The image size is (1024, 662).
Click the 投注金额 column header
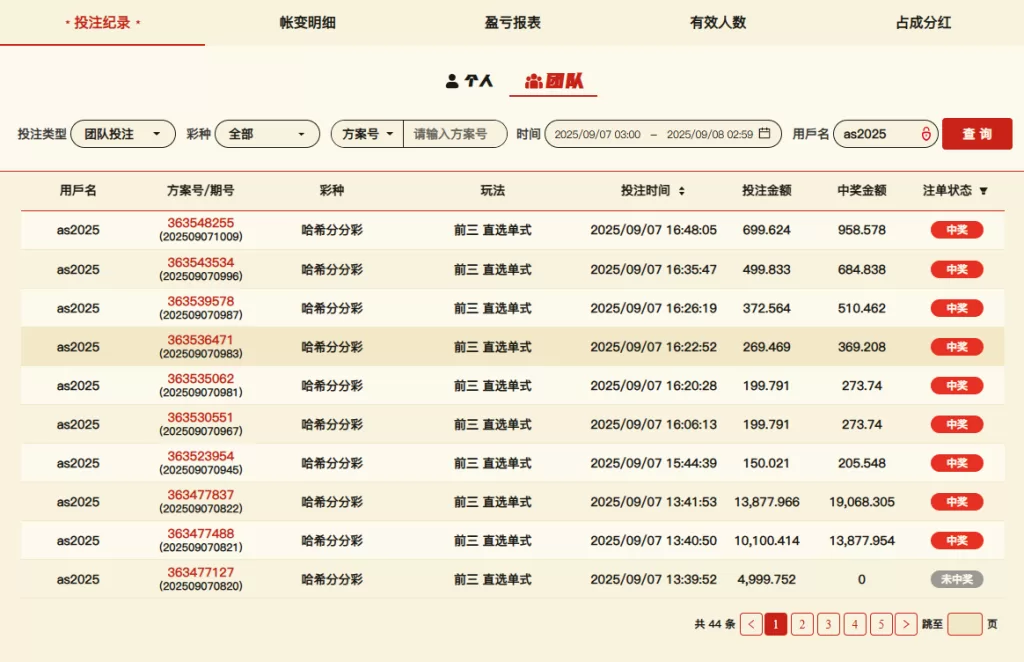click(x=766, y=191)
